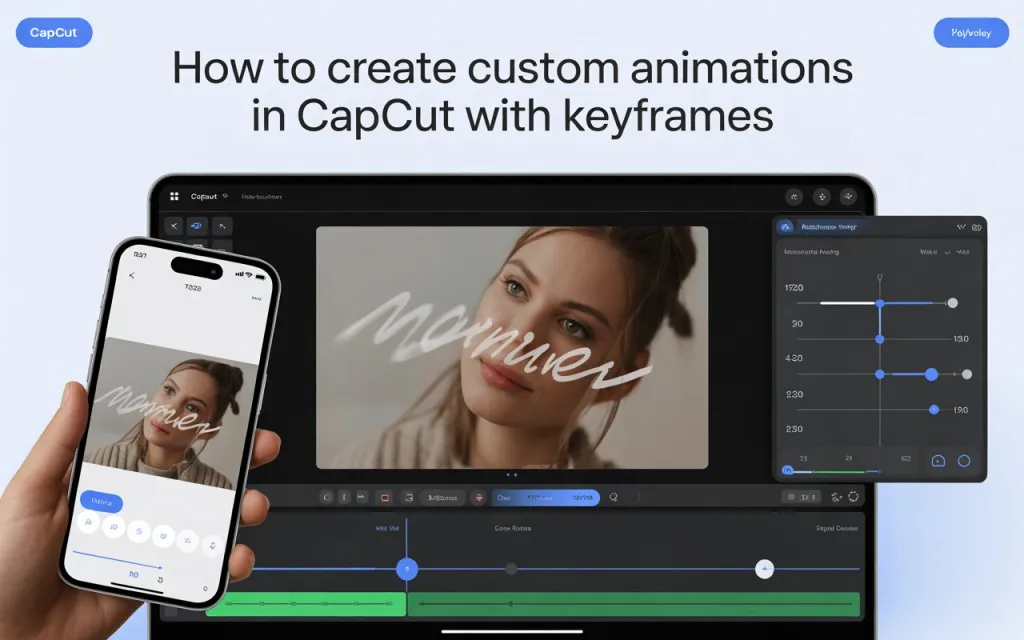Tap the last round tool icon on phone
The height and width of the screenshot is (640, 1024).
(212, 545)
